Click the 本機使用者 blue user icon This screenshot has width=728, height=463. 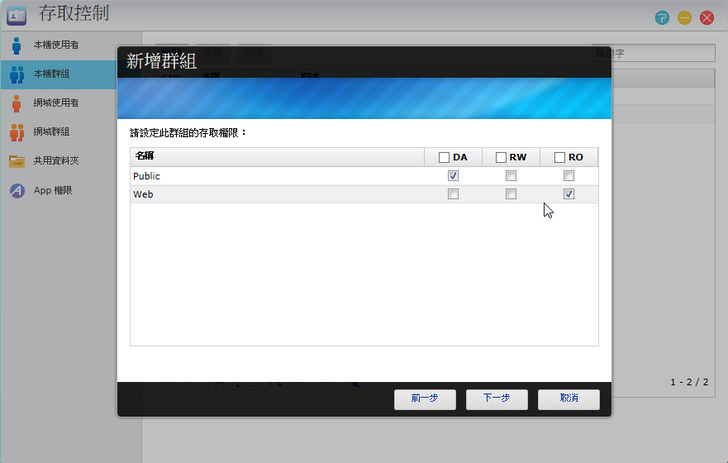pos(17,46)
